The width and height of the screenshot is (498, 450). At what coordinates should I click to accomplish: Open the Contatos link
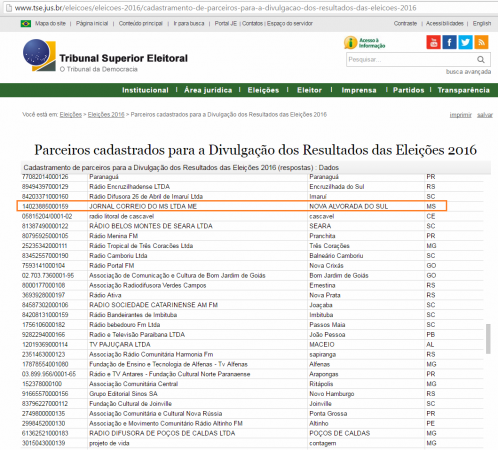[252, 23]
